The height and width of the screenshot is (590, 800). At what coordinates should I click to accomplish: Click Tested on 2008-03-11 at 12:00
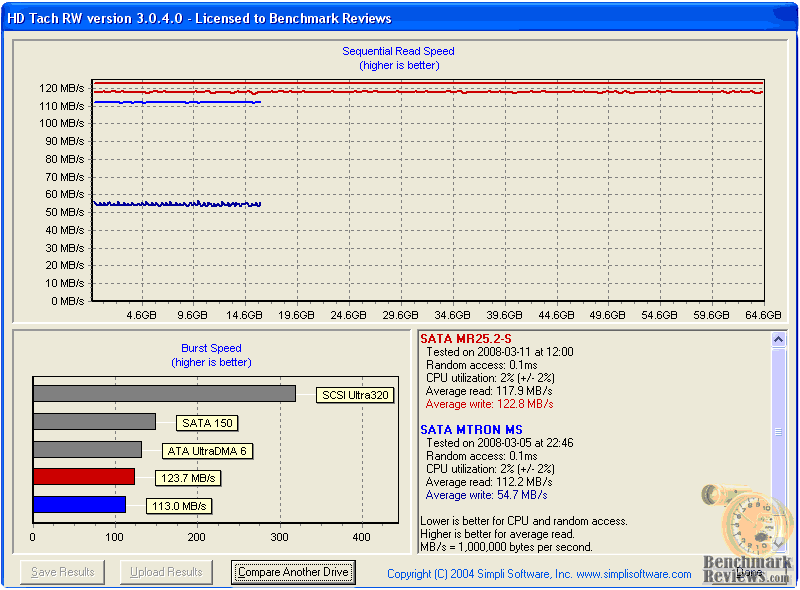499,352
